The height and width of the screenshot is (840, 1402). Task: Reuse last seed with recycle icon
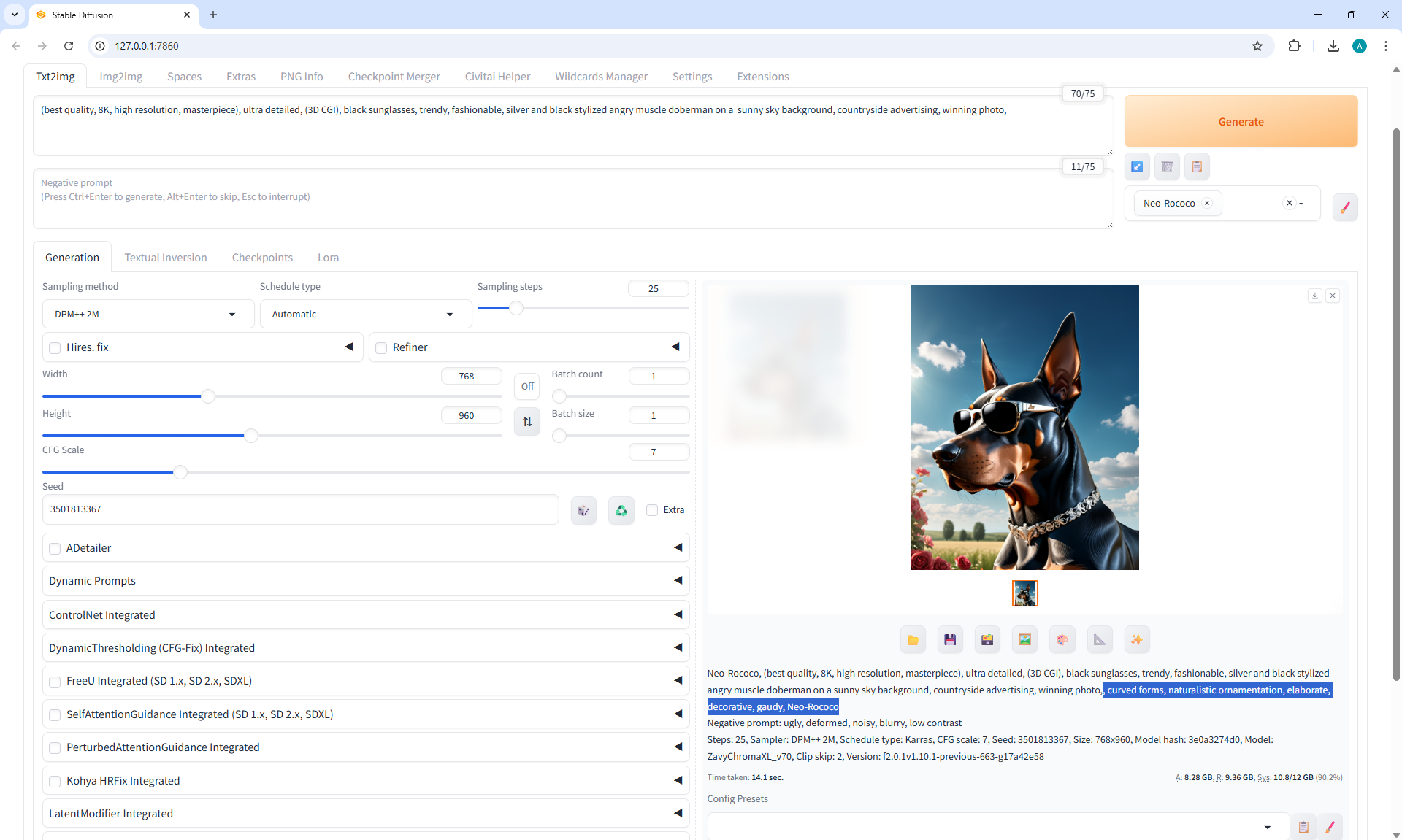click(x=621, y=510)
